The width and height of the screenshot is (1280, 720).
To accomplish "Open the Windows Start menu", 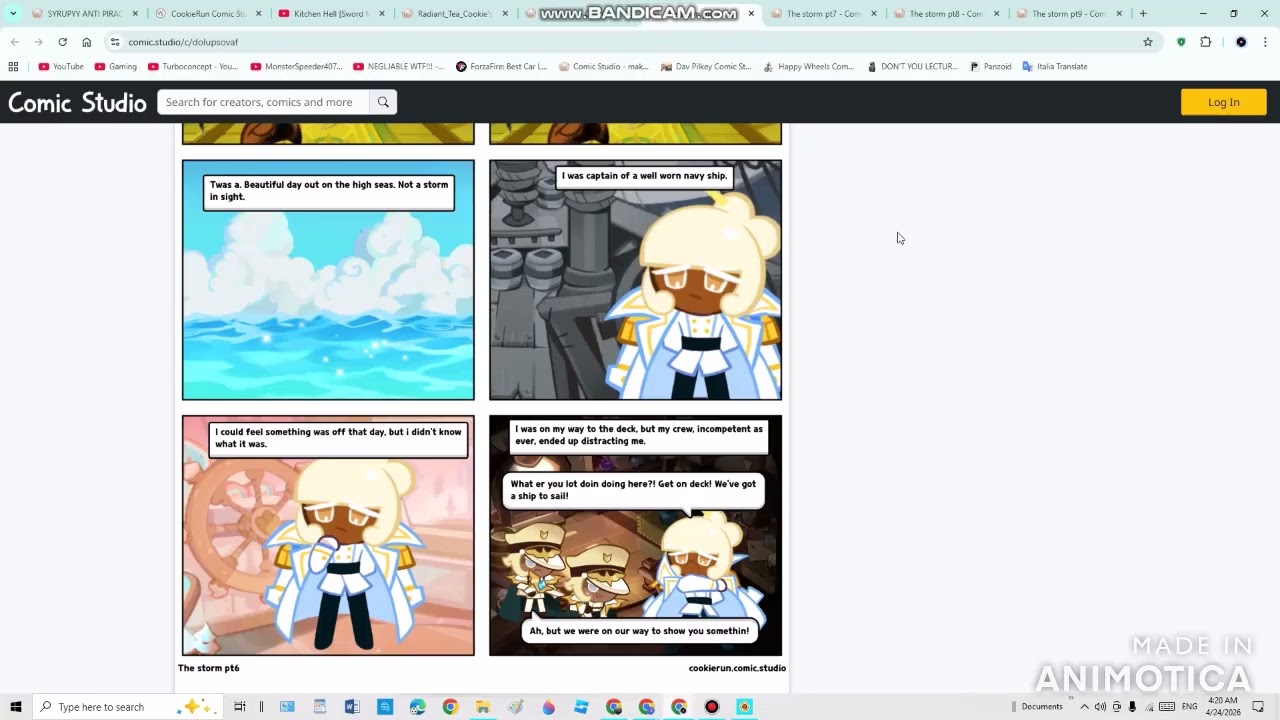I will (x=16, y=707).
